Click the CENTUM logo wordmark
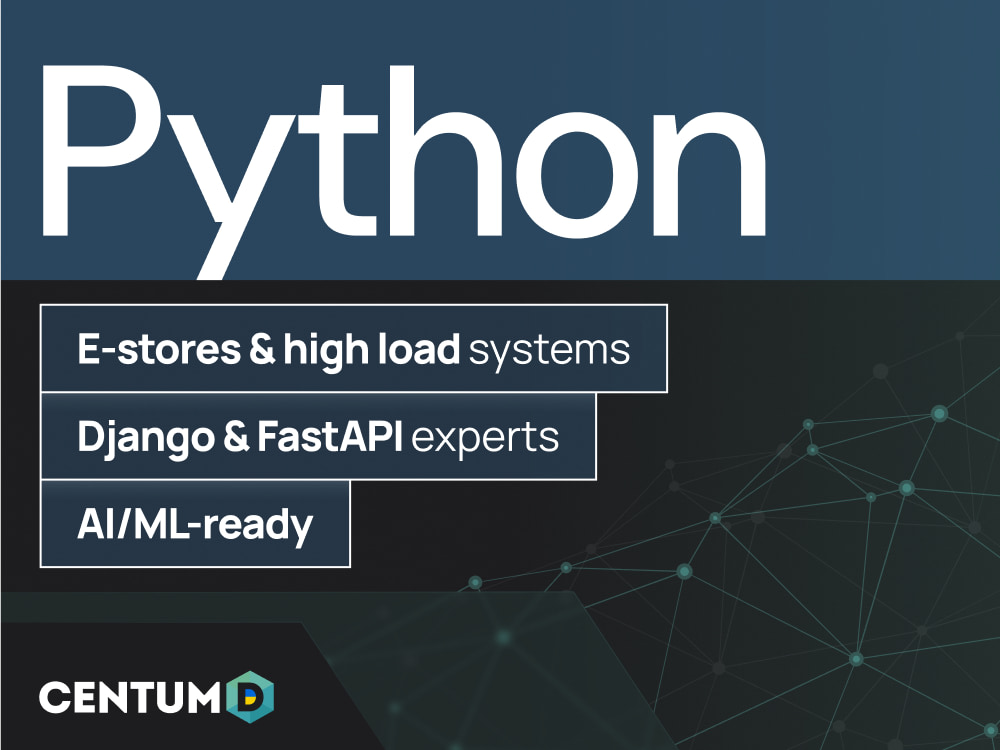Screen dimensions: 1000x750 pyautogui.click(x=129, y=697)
